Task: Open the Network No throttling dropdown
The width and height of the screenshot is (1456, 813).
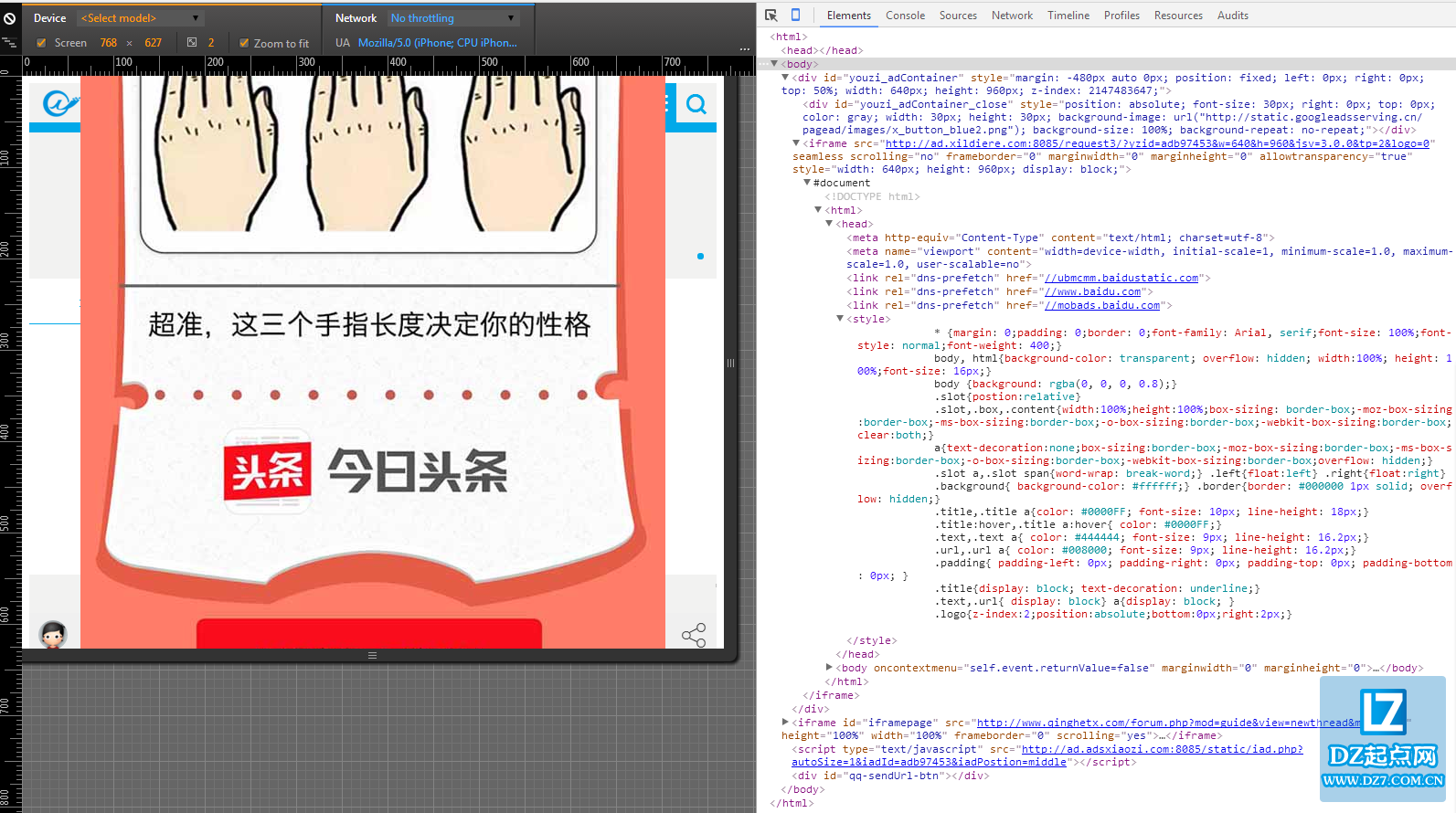Action: pos(452,18)
